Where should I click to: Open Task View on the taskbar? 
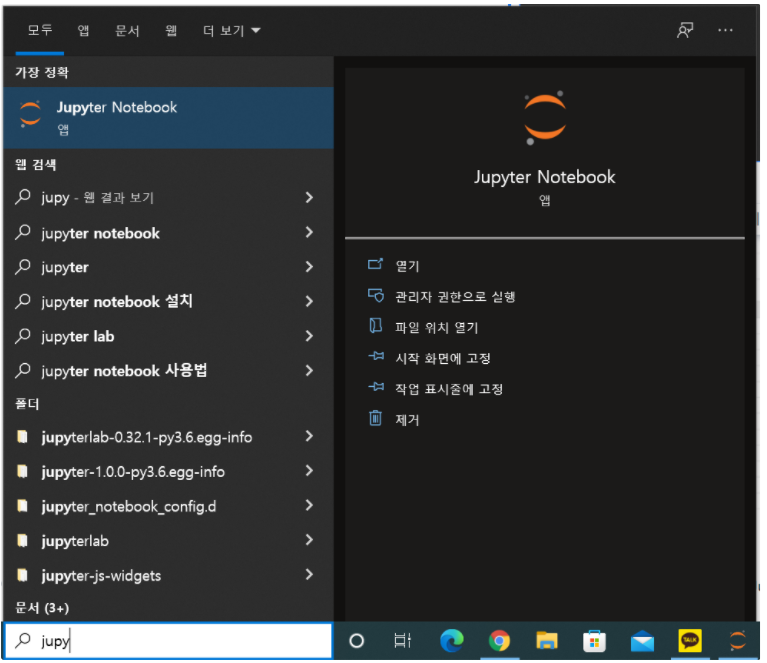(402, 641)
